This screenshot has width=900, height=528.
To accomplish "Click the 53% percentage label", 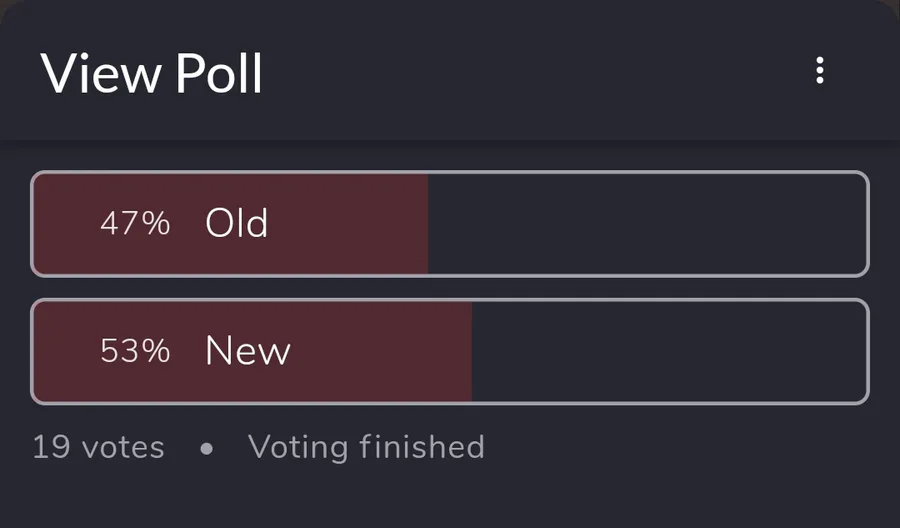I will [135, 351].
